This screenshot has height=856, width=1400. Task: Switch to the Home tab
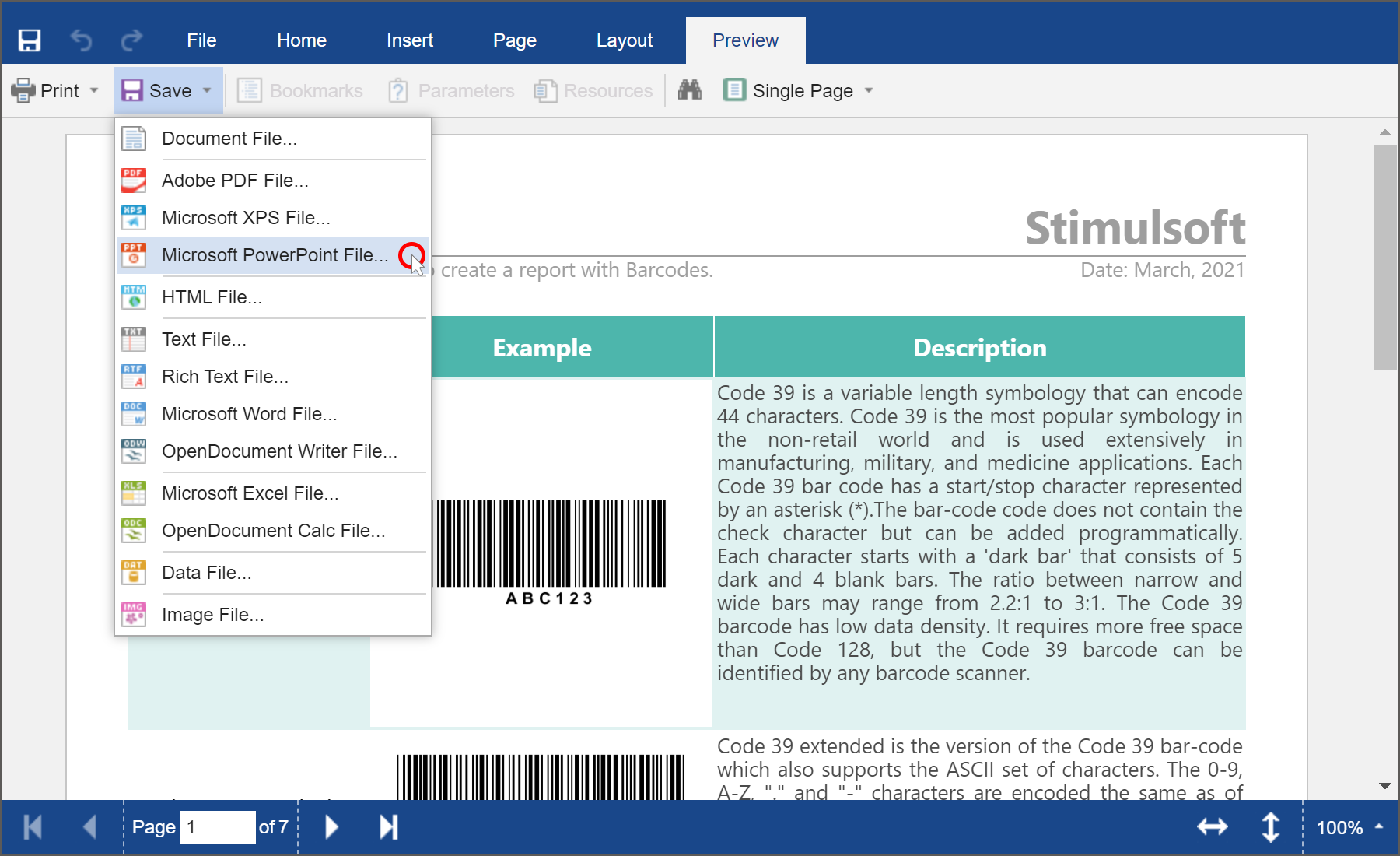(x=302, y=40)
